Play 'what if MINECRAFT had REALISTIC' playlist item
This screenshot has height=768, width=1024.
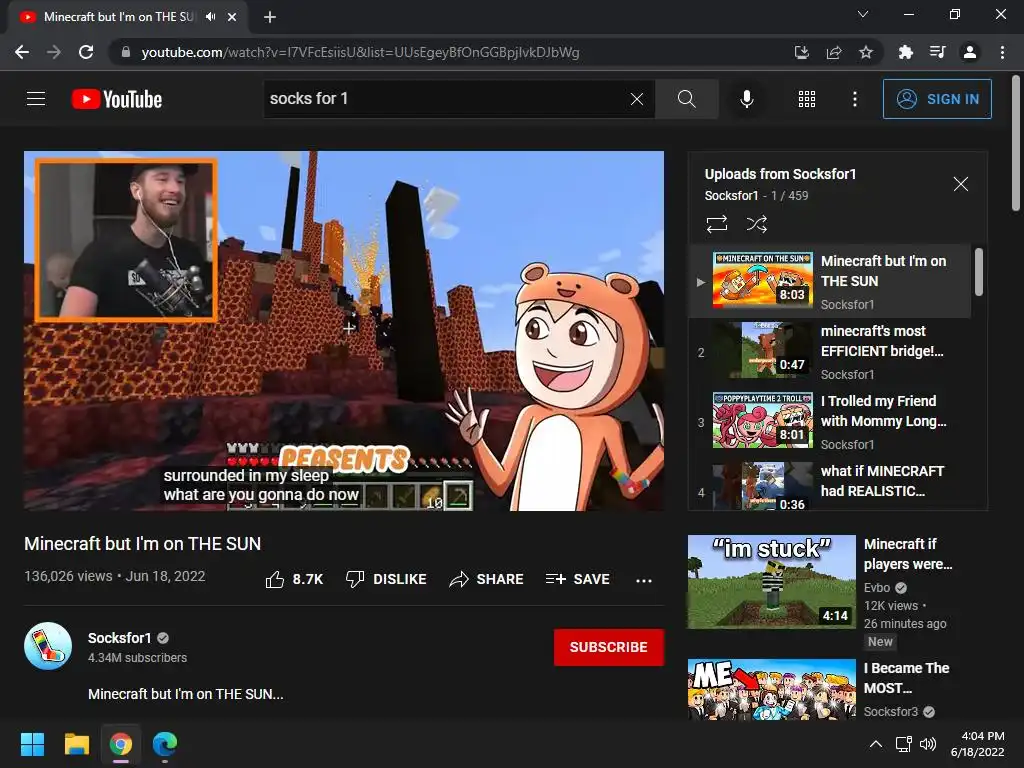(829, 485)
